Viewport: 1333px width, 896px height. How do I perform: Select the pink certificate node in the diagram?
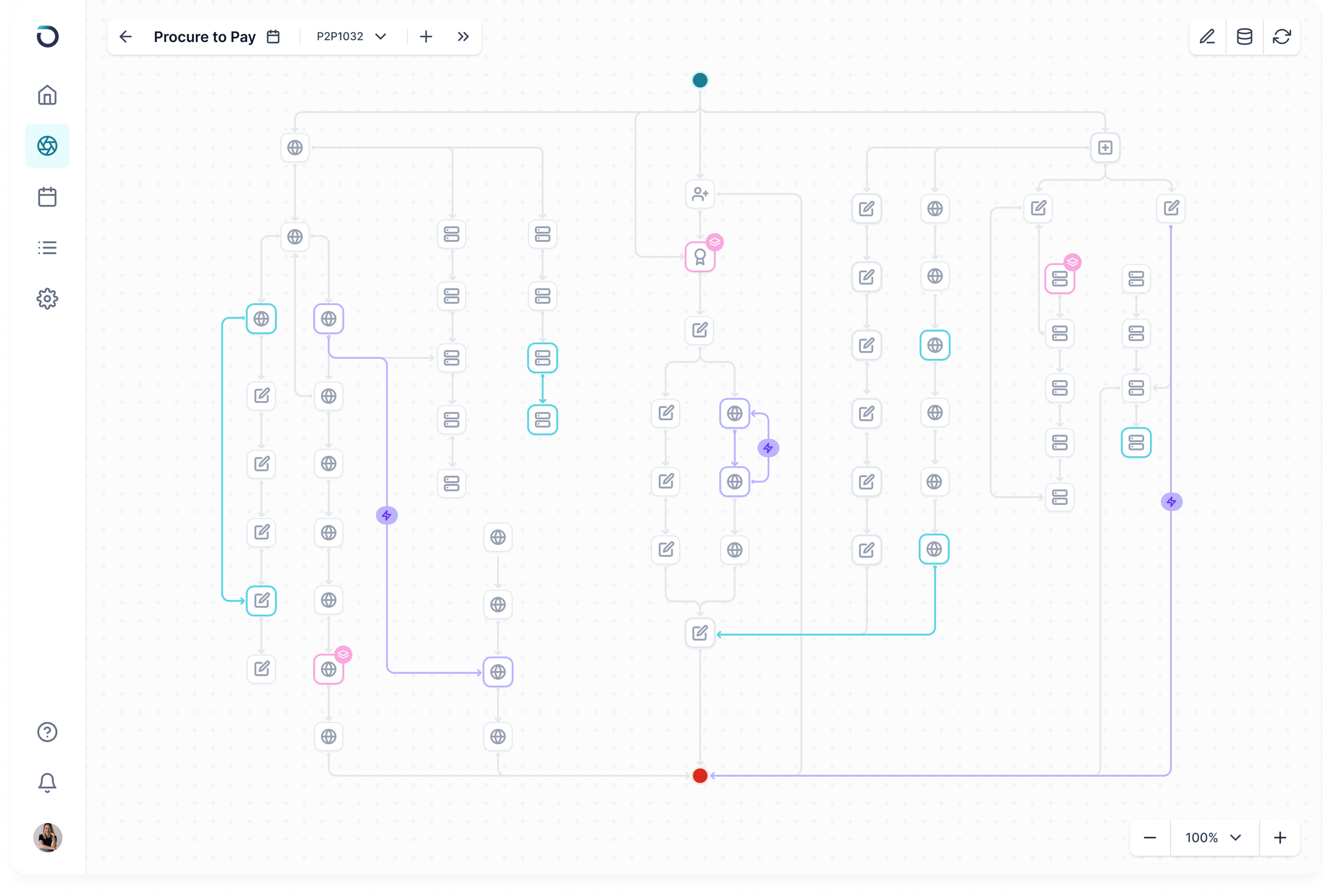pyautogui.click(x=699, y=257)
